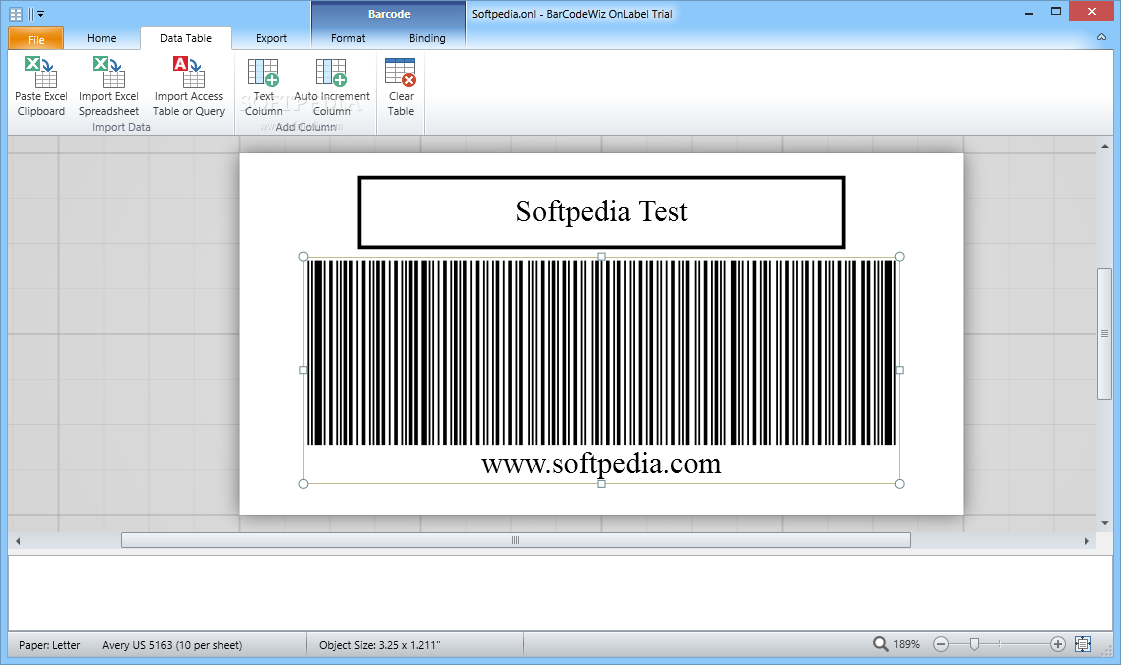Minimize the OnLabel window
This screenshot has width=1121, height=665.
pos(1029,13)
